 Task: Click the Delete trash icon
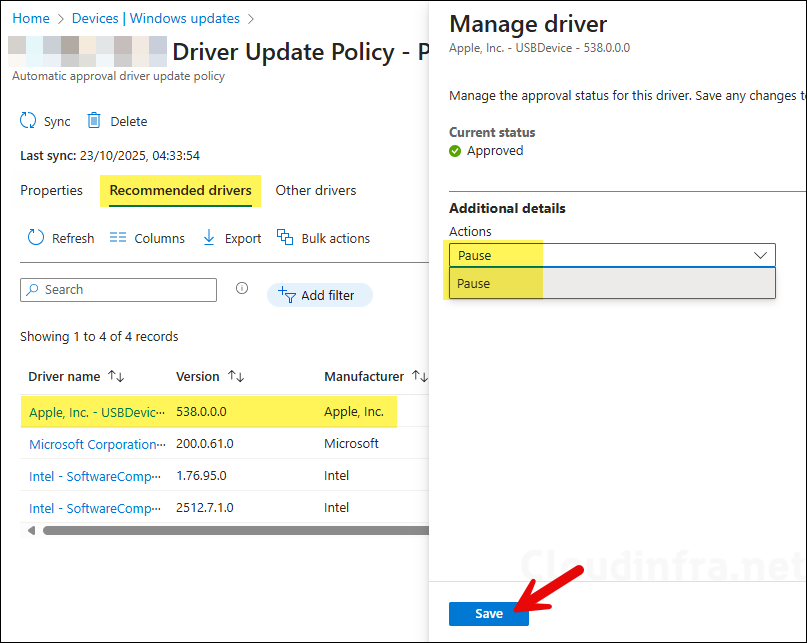point(94,121)
